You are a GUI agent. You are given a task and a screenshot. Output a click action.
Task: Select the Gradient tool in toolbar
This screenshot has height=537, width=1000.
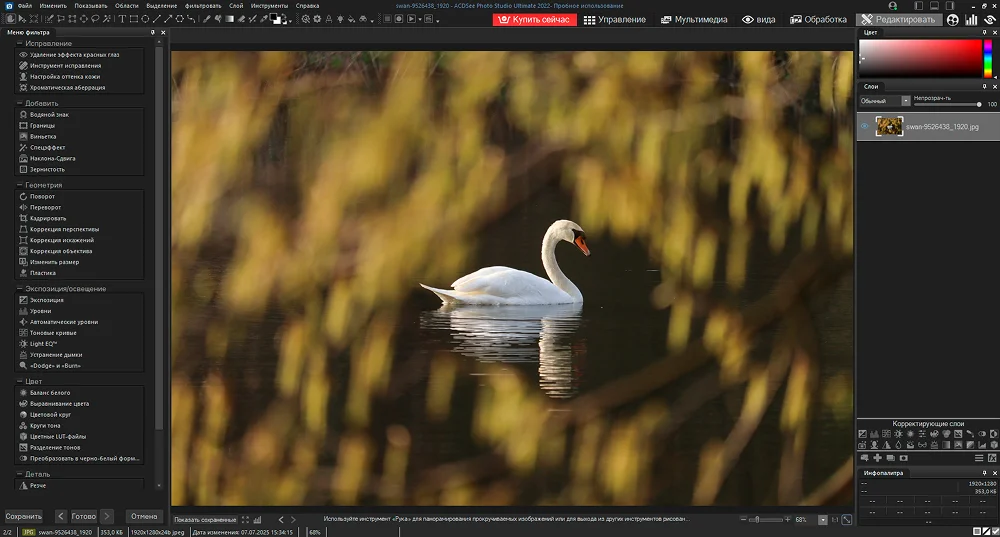click(x=229, y=19)
